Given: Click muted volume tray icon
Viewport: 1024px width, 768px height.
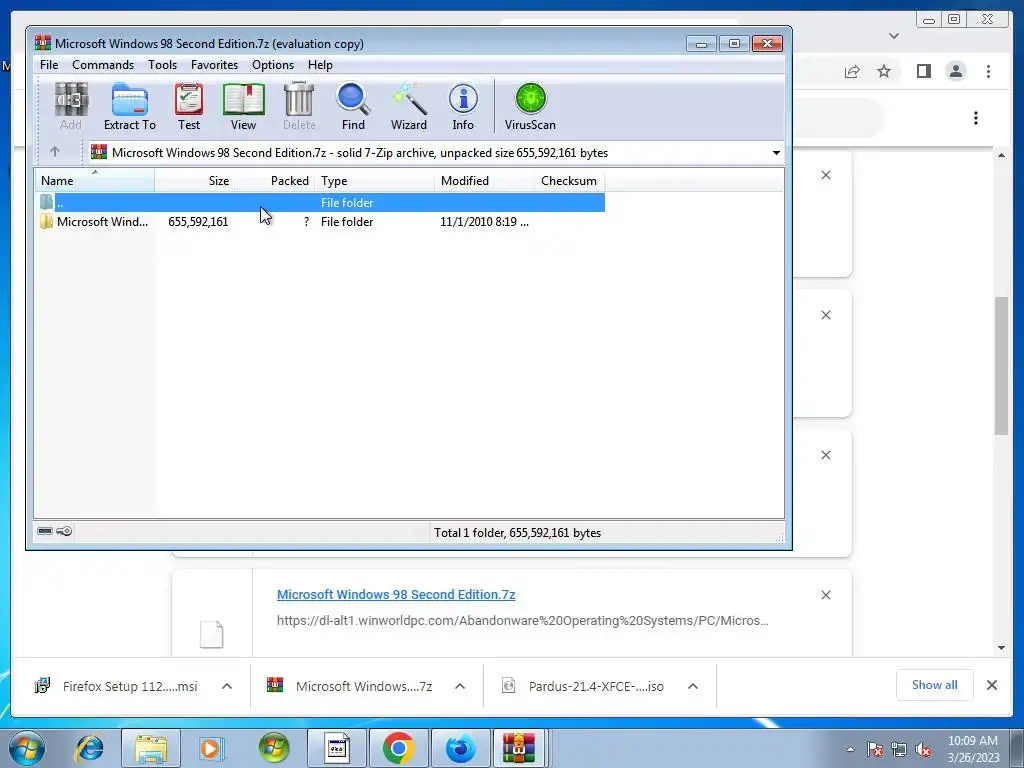Looking at the screenshot, I should tap(923, 749).
